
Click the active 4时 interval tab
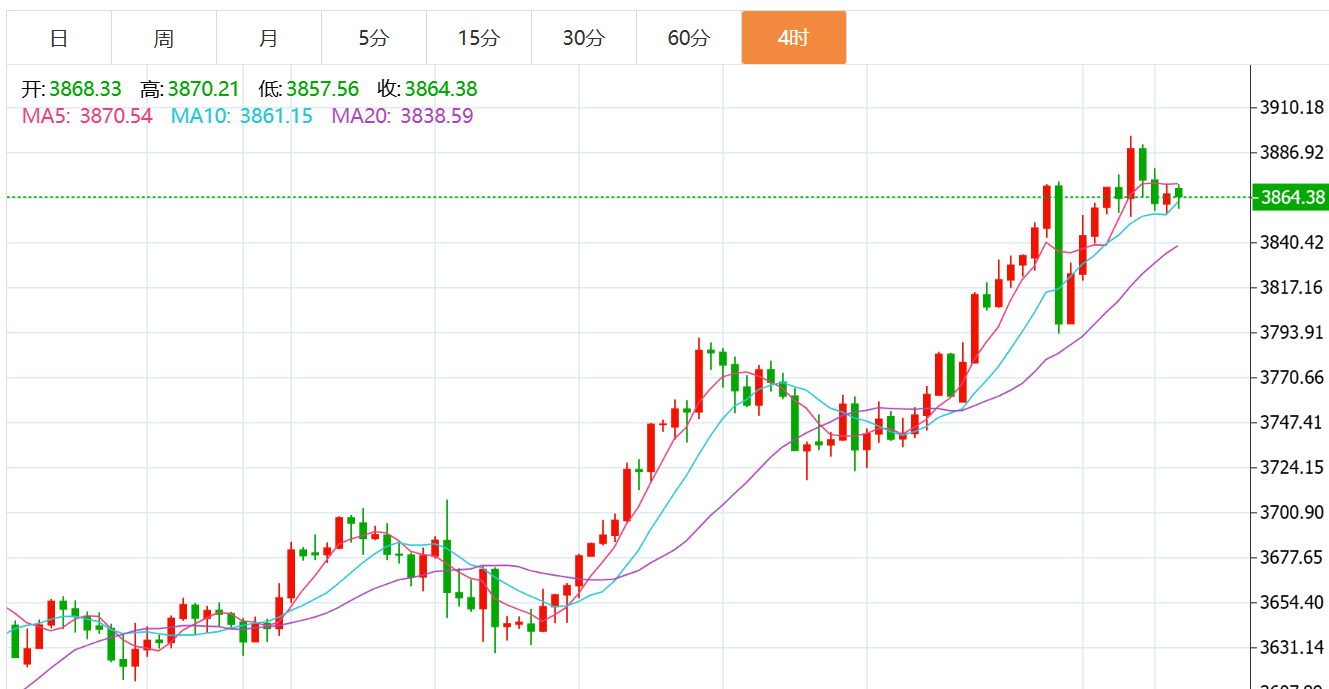(x=794, y=38)
